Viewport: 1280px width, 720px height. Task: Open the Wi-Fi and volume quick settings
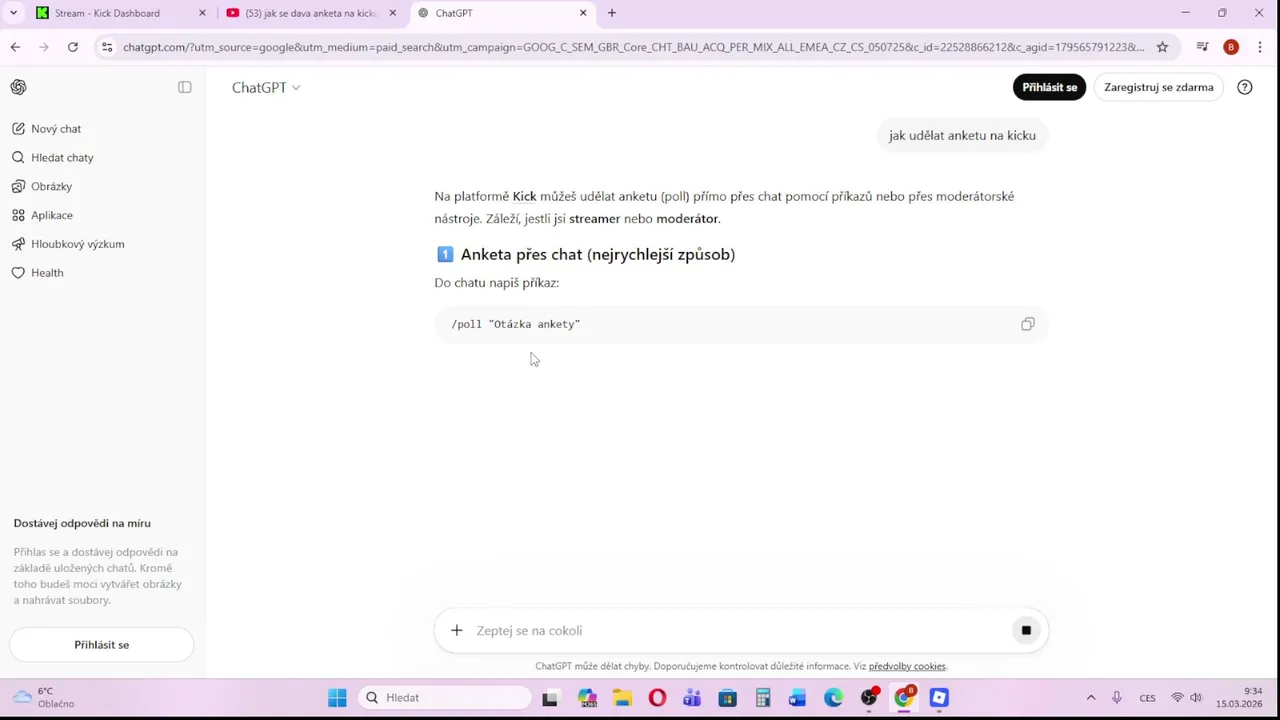click(x=1187, y=698)
